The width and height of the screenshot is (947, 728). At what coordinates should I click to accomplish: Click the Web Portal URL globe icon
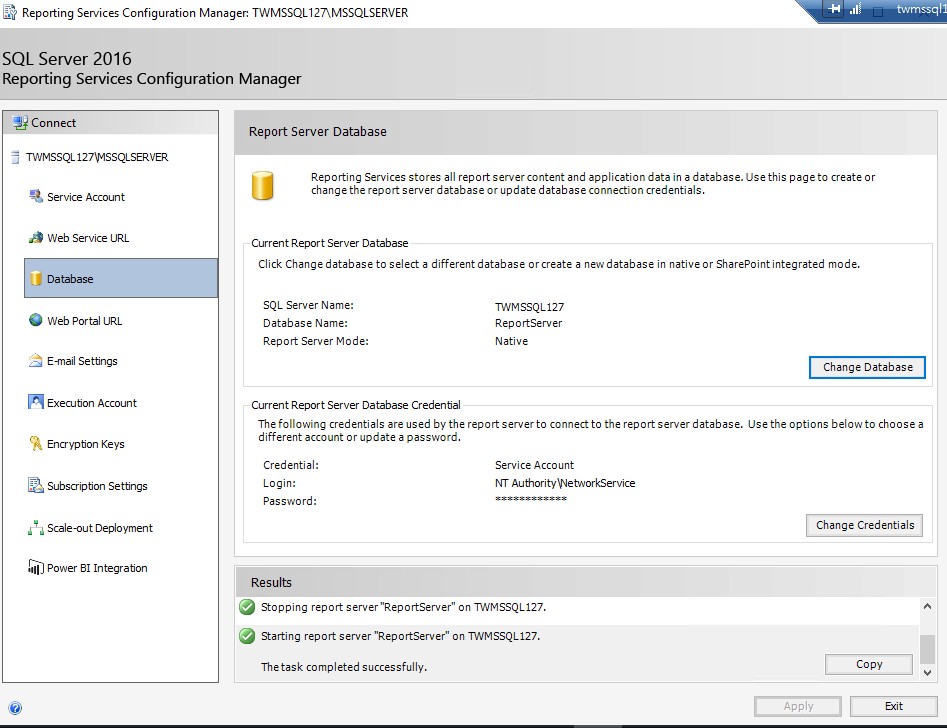36,320
